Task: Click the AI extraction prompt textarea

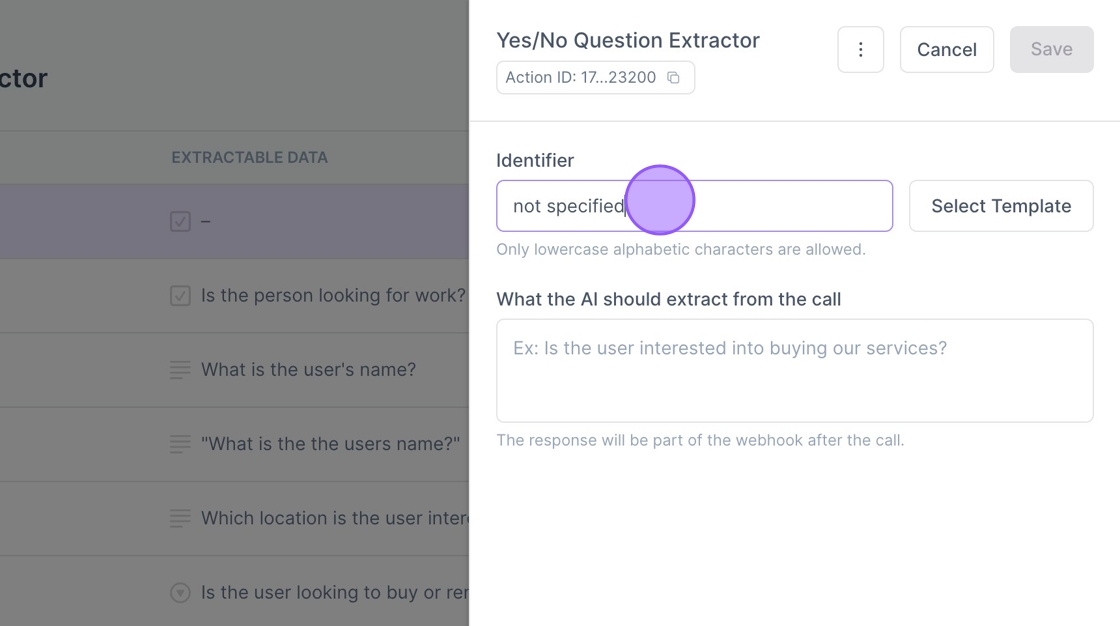Action: 794,370
